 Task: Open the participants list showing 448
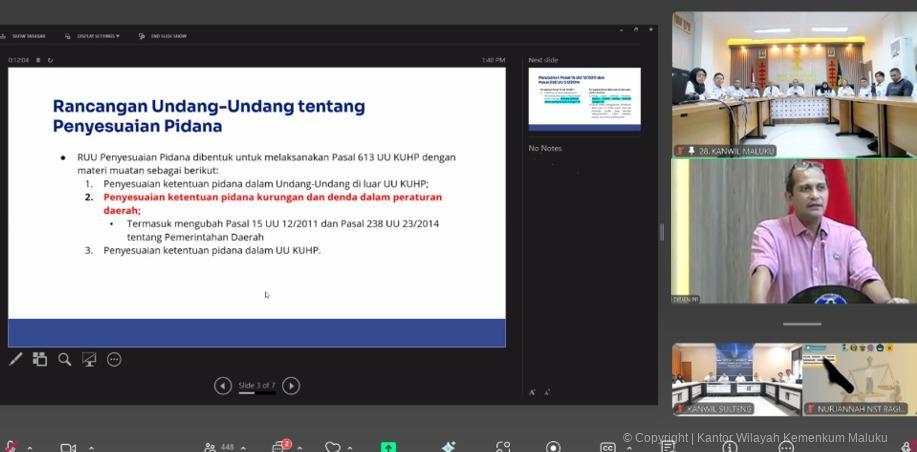point(219,447)
